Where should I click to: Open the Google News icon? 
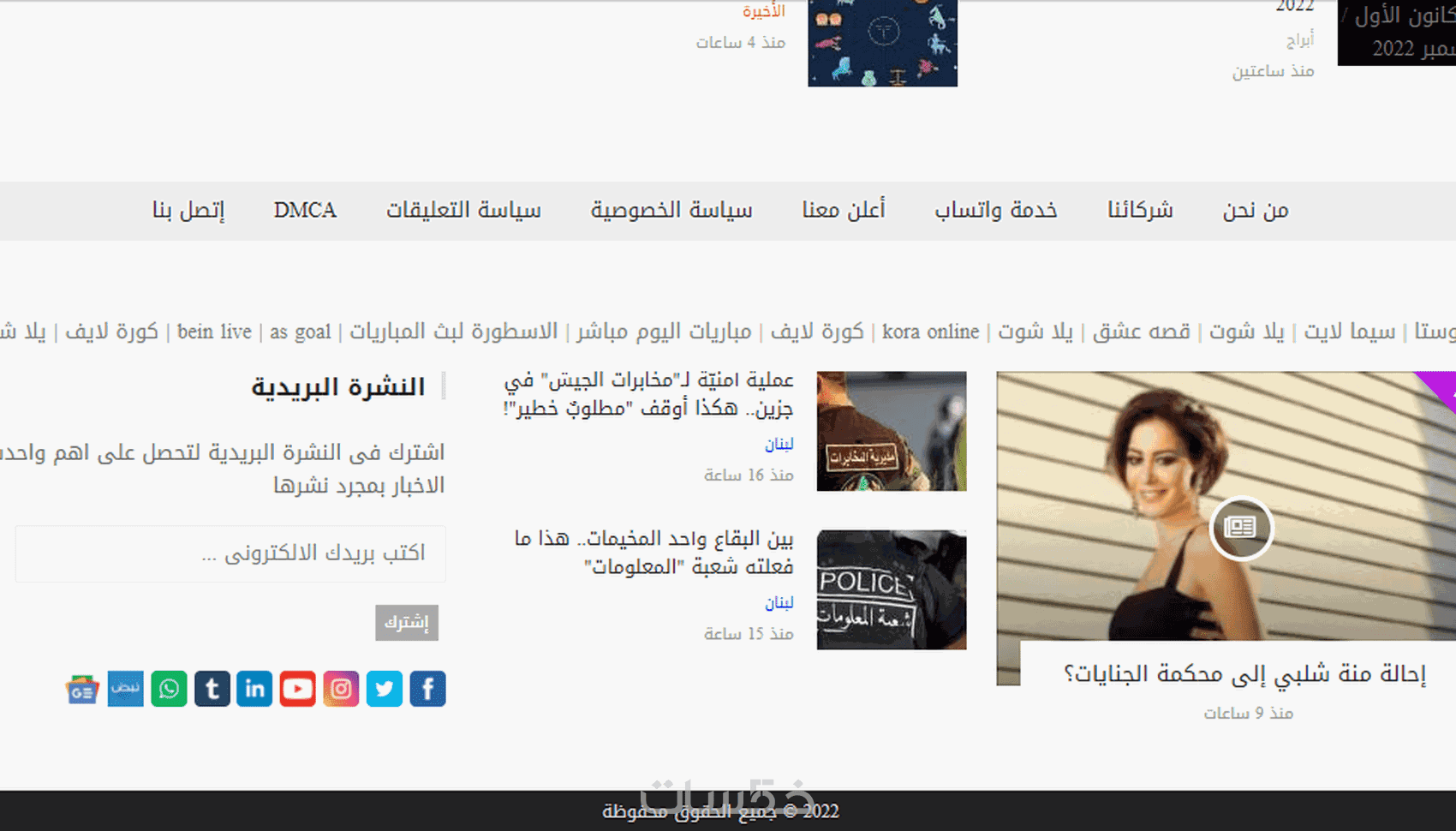pos(82,689)
